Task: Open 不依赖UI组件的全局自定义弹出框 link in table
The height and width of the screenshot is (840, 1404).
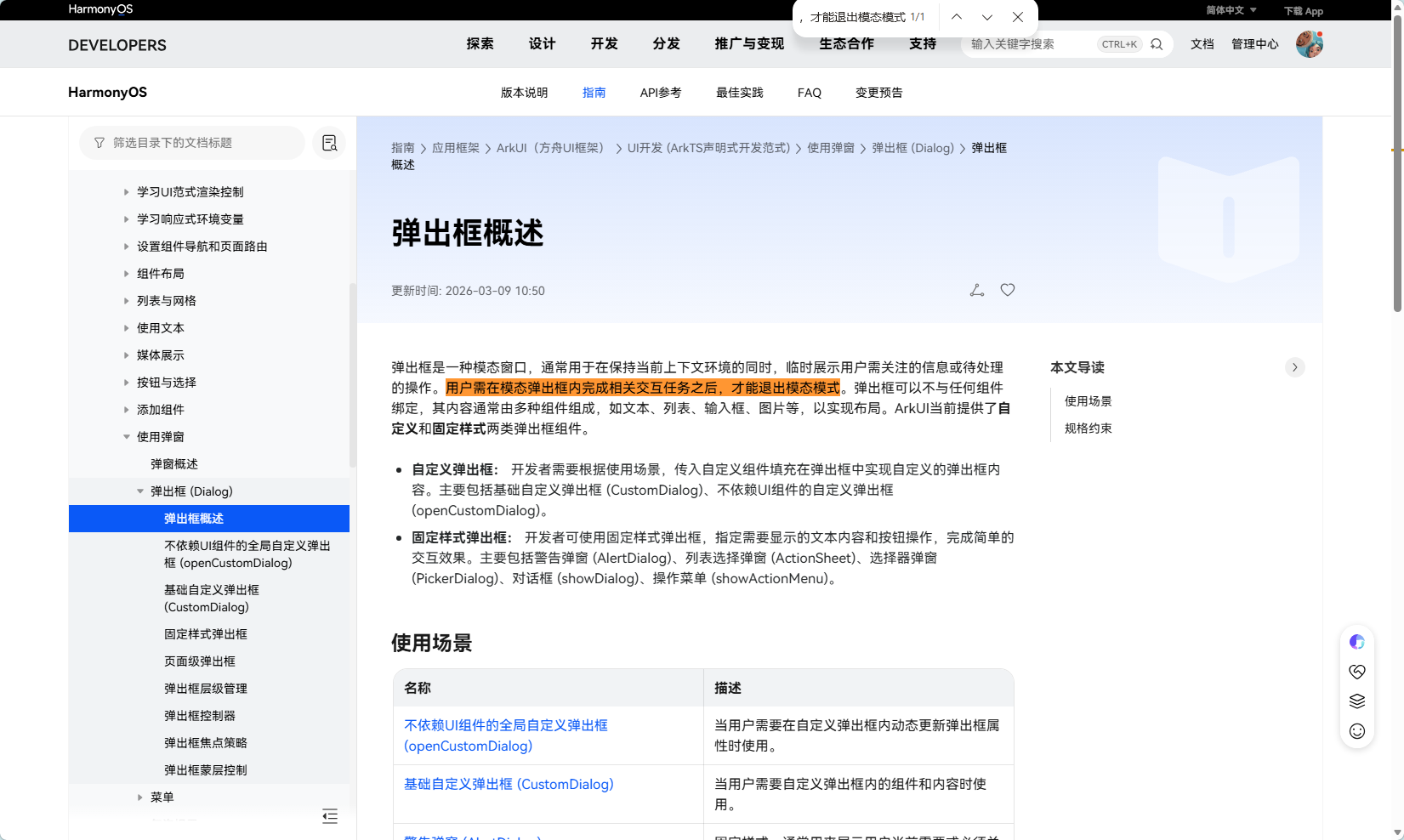Action: (x=506, y=735)
